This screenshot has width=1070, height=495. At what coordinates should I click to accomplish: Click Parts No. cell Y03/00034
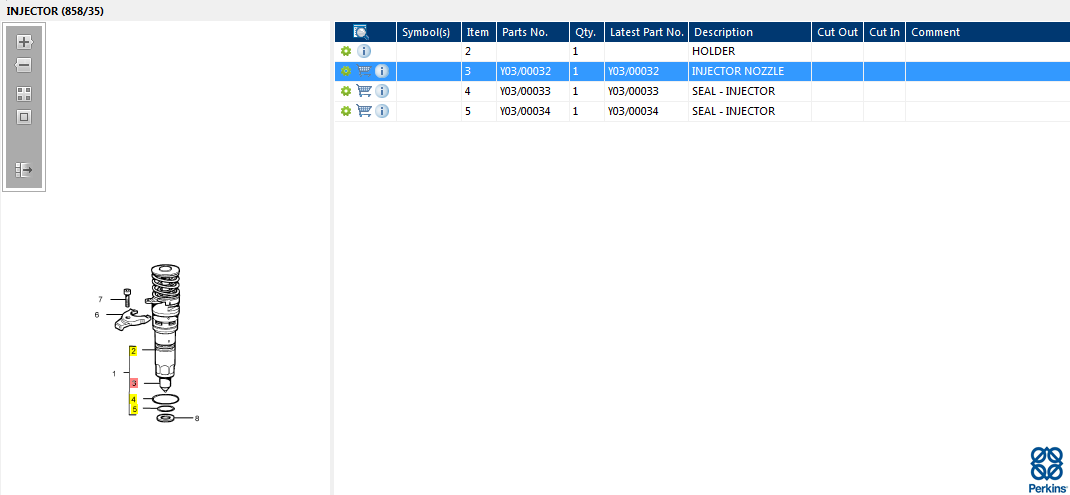click(533, 111)
